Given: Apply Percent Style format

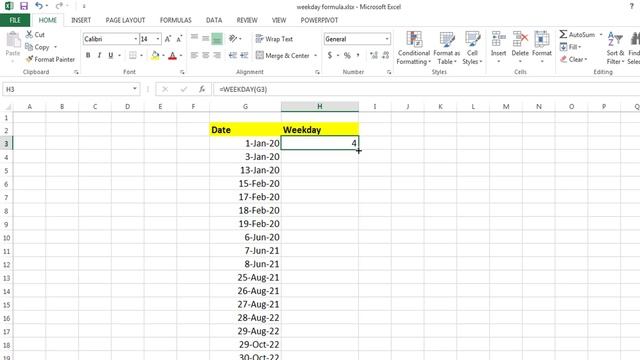Looking at the screenshot, I should [x=347, y=55].
